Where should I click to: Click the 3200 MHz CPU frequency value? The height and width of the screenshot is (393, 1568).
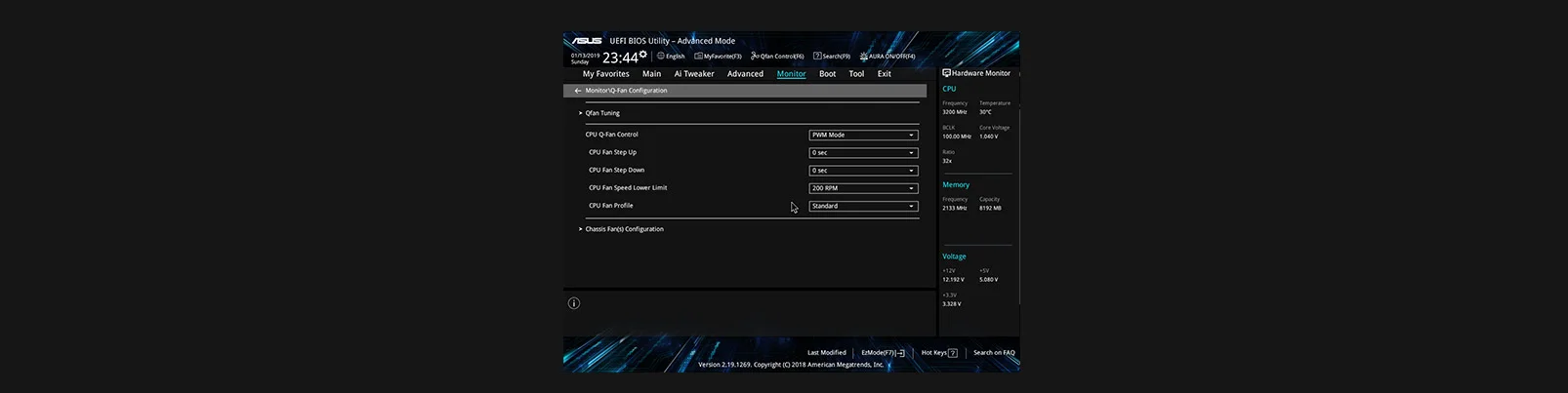click(955, 112)
